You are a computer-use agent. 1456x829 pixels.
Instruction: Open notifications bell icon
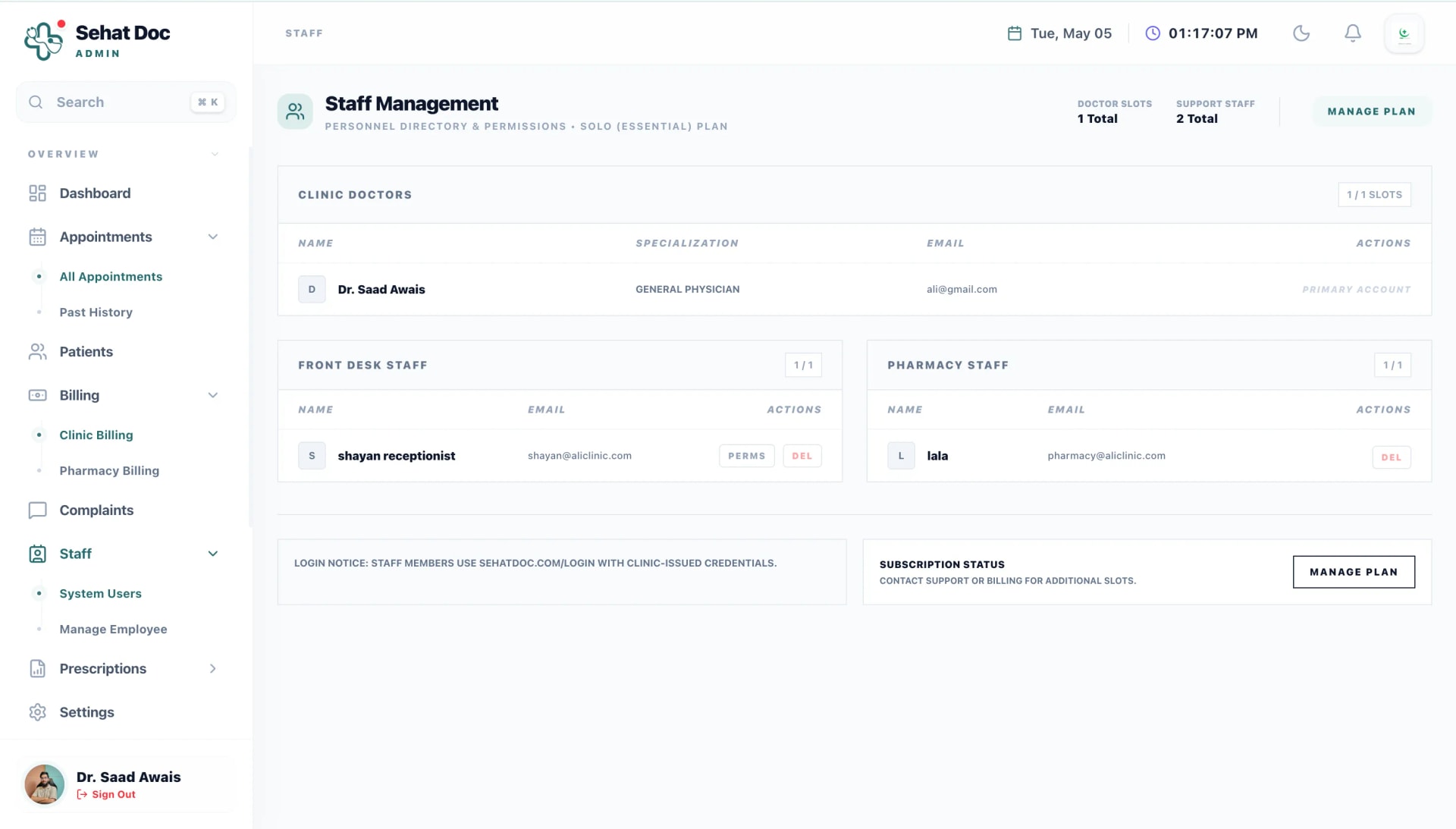(x=1353, y=33)
